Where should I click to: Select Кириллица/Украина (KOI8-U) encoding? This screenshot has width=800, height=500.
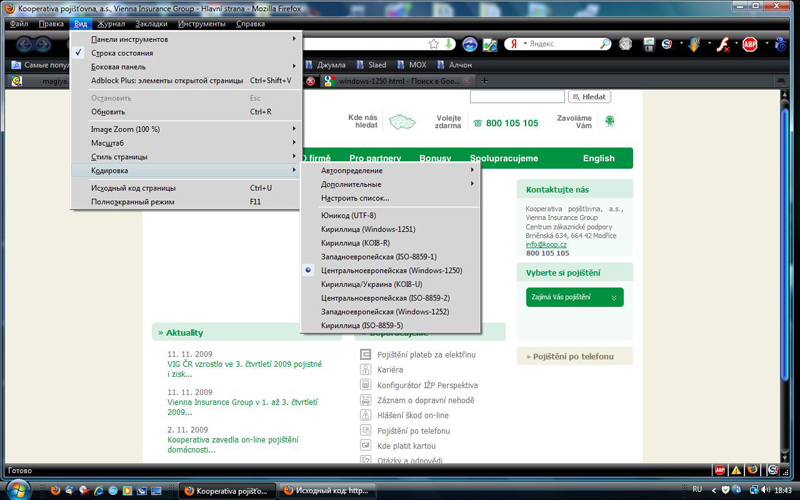click(x=391, y=284)
